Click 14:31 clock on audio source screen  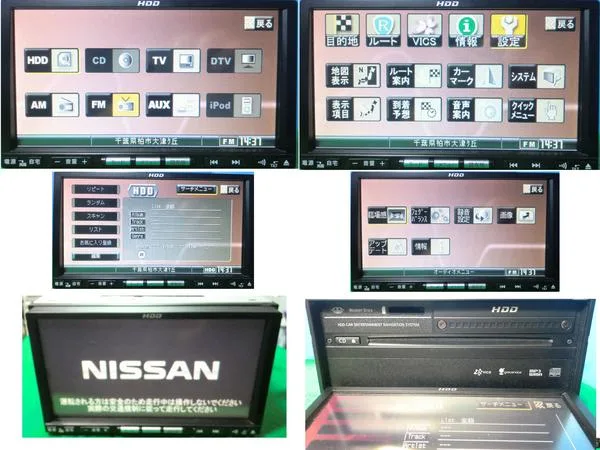point(250,142)
